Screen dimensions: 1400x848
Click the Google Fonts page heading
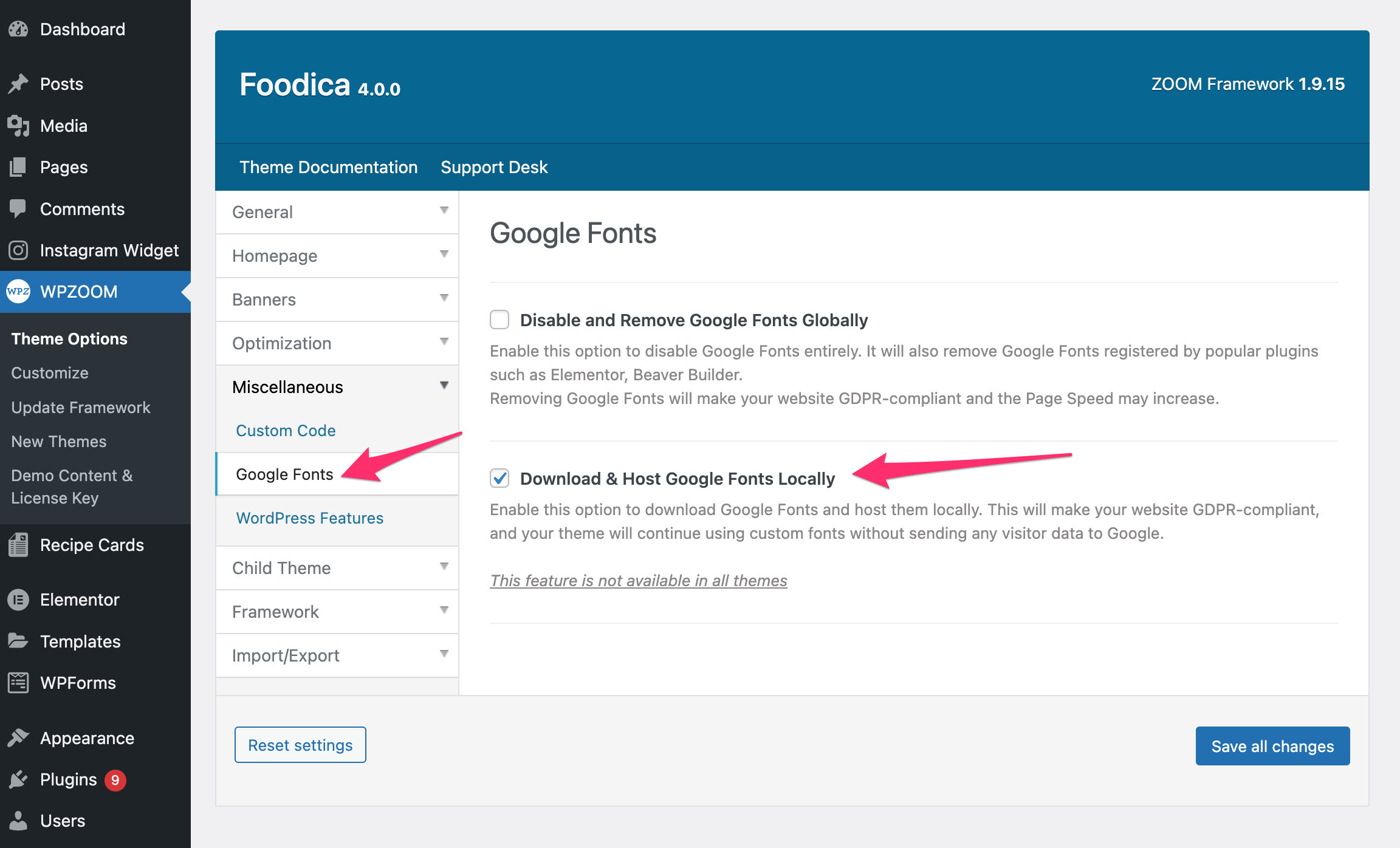click(x=573, y=233)
